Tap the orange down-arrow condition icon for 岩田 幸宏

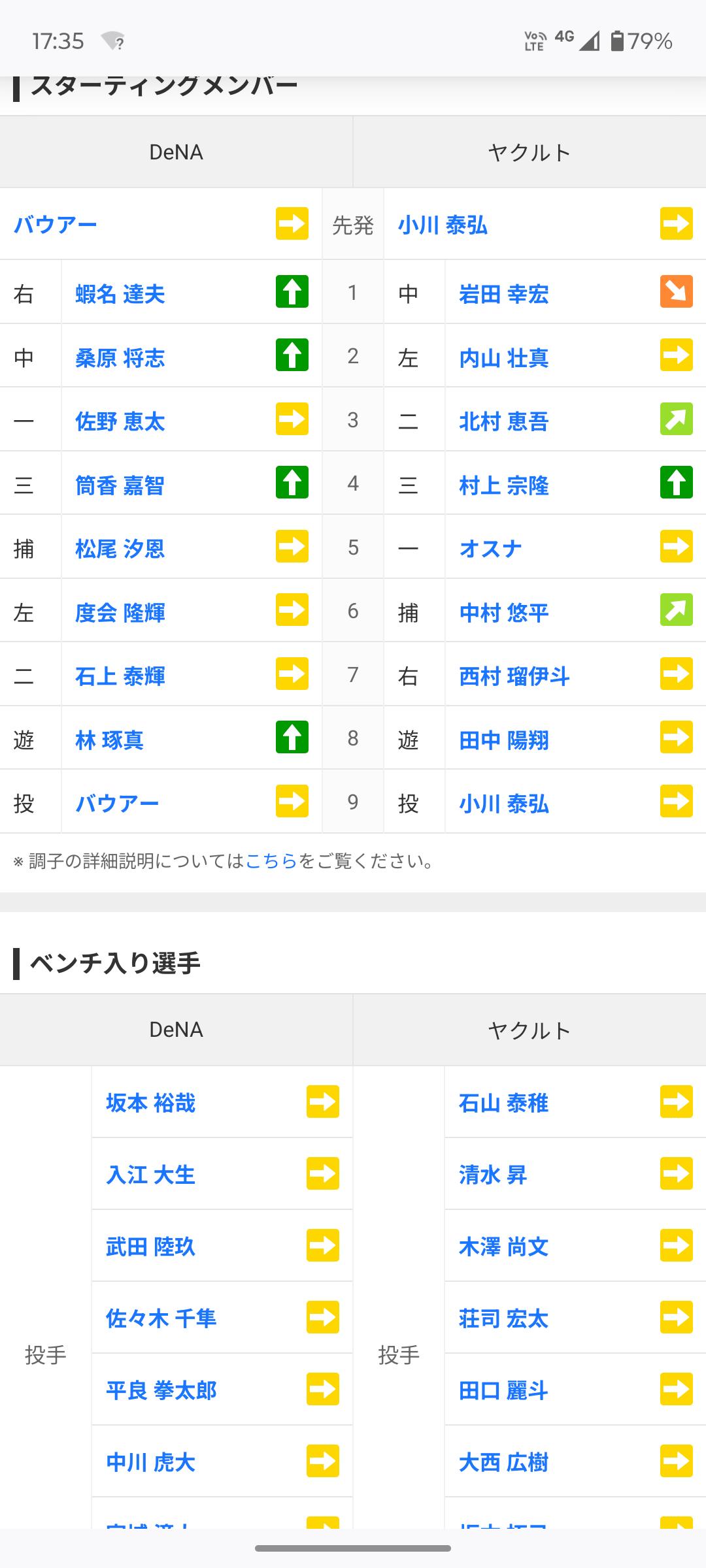coord(676,291)
